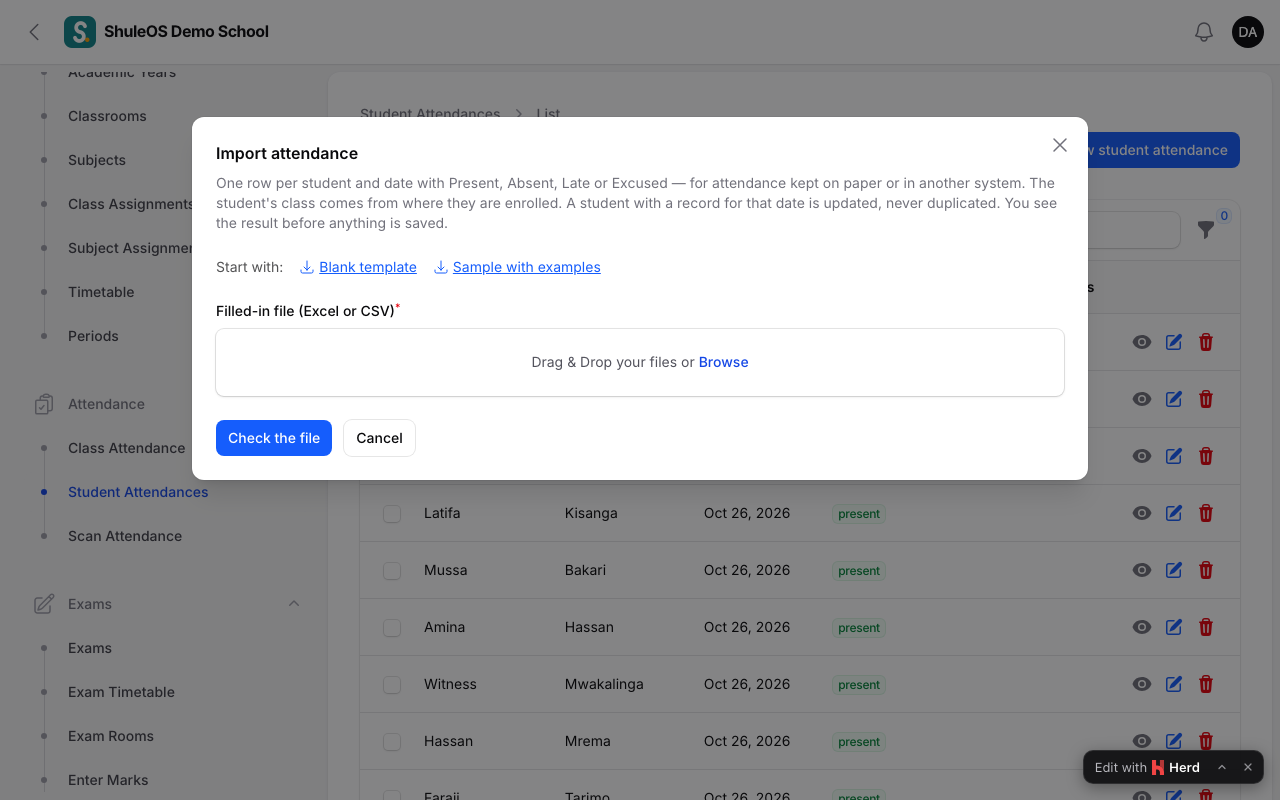Edit Latifa Kisanga's attendance record
Screen dimensions: 1280x800
tap(1174, 513)
